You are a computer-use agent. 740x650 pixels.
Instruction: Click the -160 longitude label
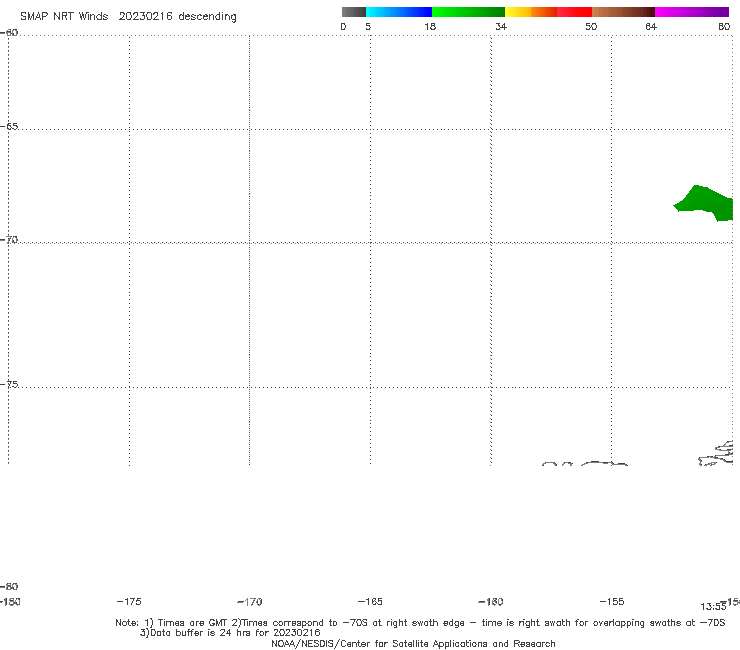click(x=491, y=601)
